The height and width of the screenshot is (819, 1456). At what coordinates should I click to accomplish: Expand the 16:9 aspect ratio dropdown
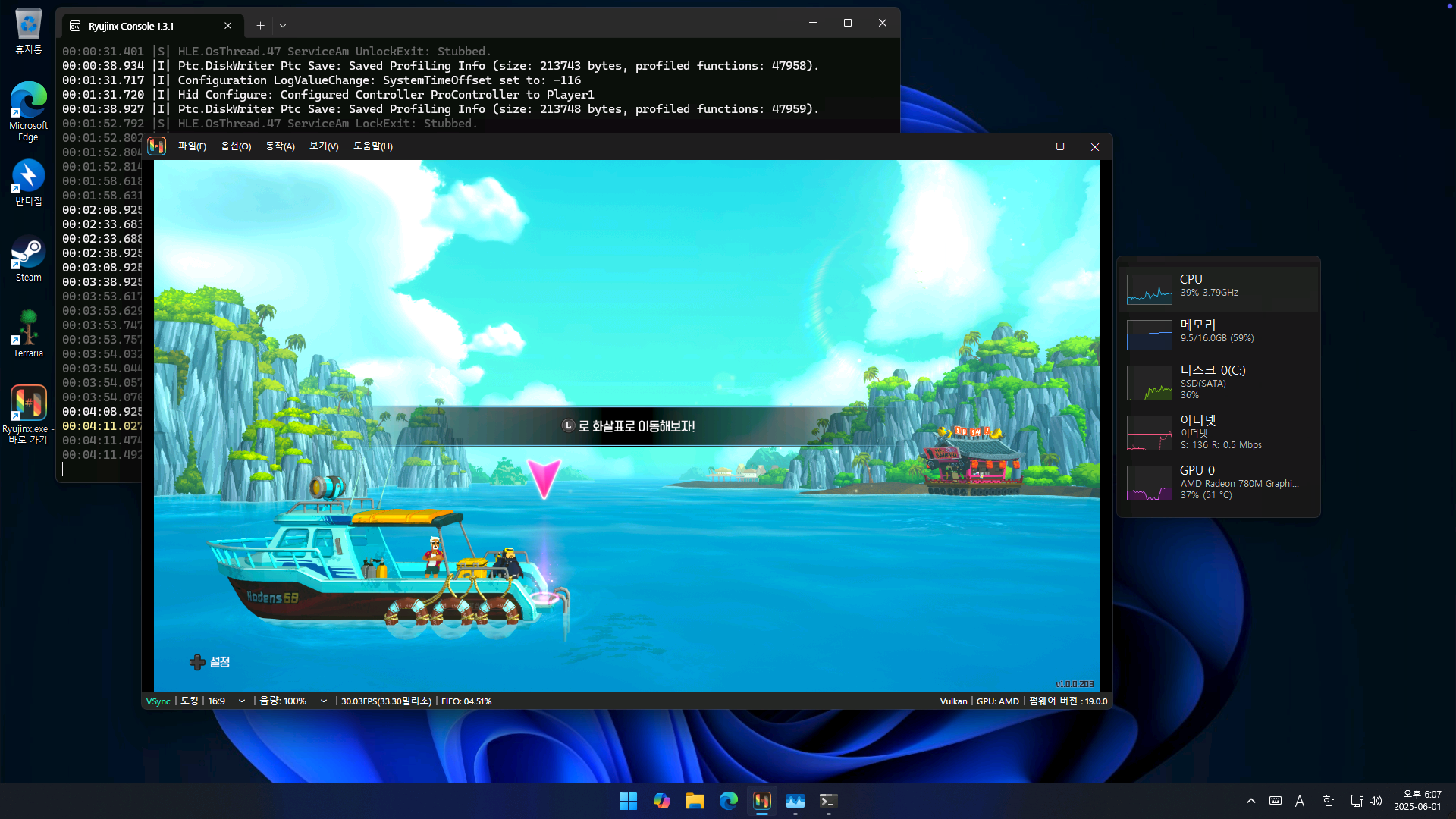click(x=241, y=701)
